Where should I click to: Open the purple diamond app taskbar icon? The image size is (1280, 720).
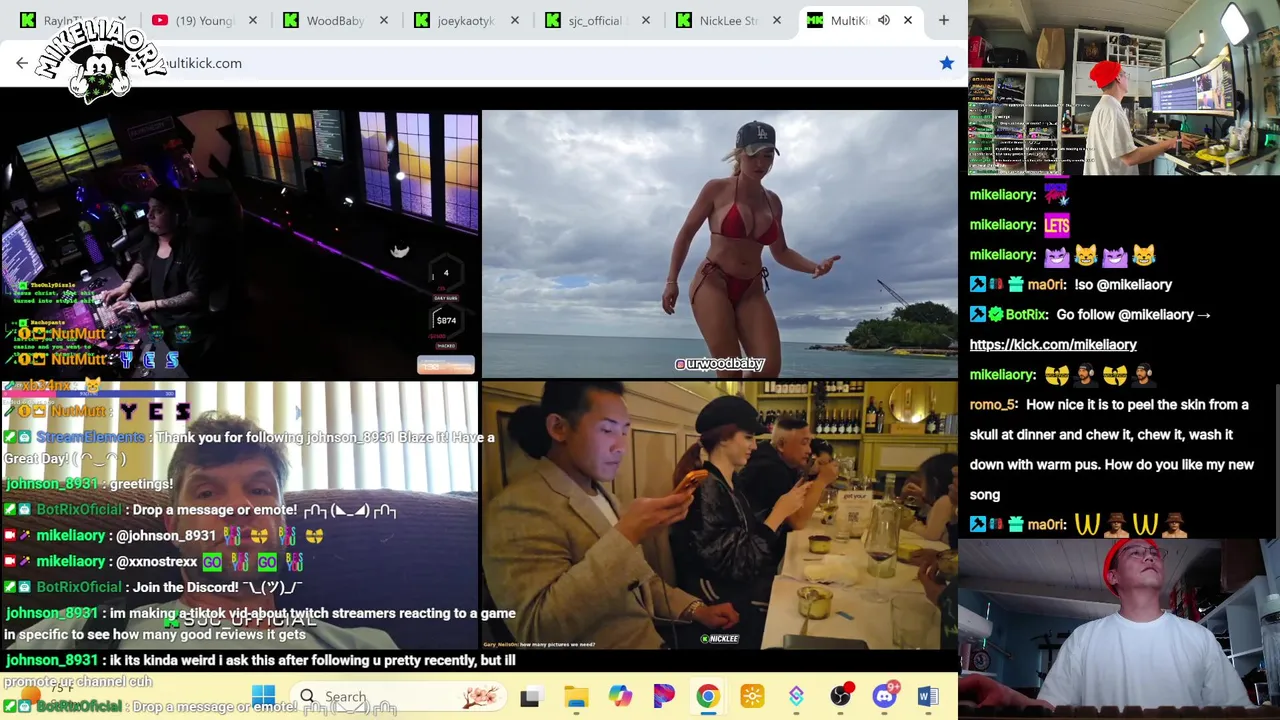click(x=796, y=697)
